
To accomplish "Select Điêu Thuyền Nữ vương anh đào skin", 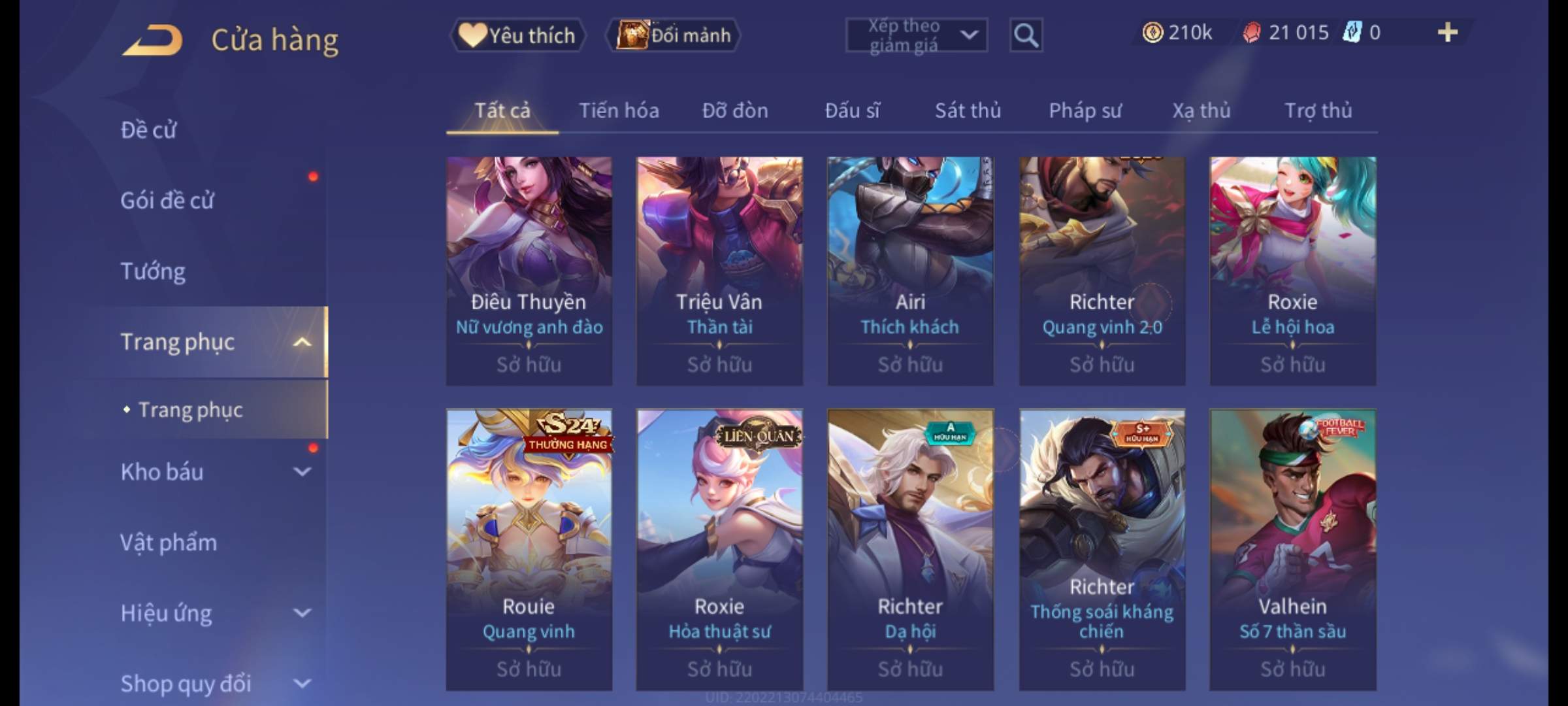I will tap(529, 271).
